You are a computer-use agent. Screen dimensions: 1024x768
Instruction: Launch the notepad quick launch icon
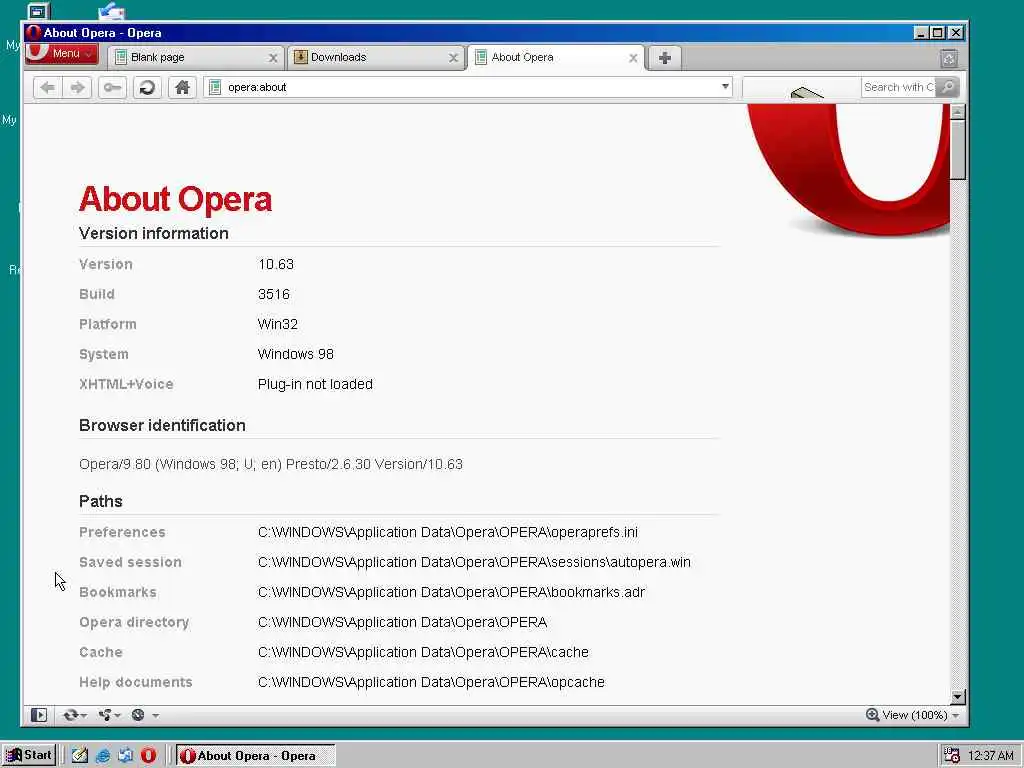pyautogui.click(x=80, y=756)
